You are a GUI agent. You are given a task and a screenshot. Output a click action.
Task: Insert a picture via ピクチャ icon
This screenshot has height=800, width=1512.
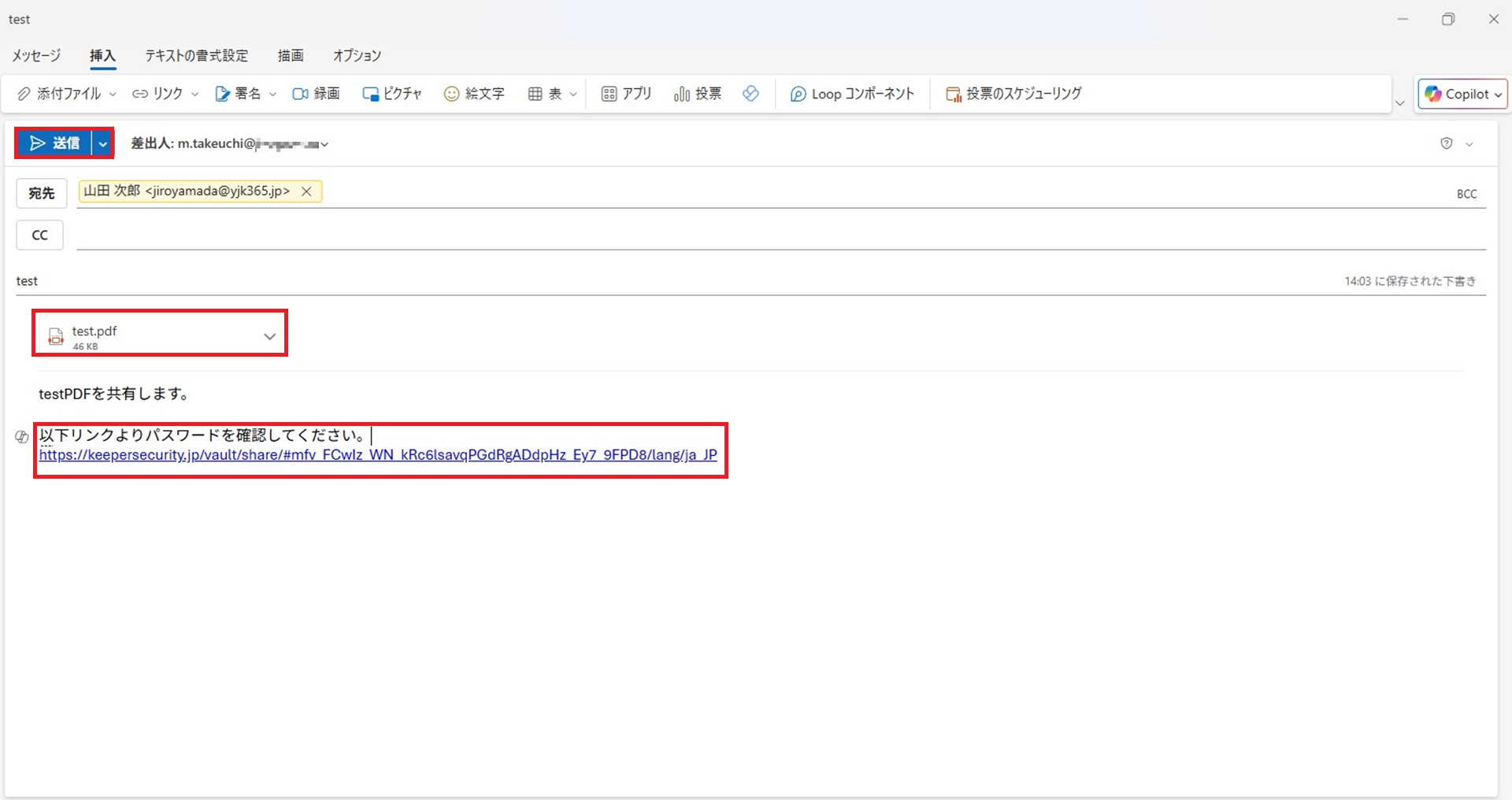point(370,94)
